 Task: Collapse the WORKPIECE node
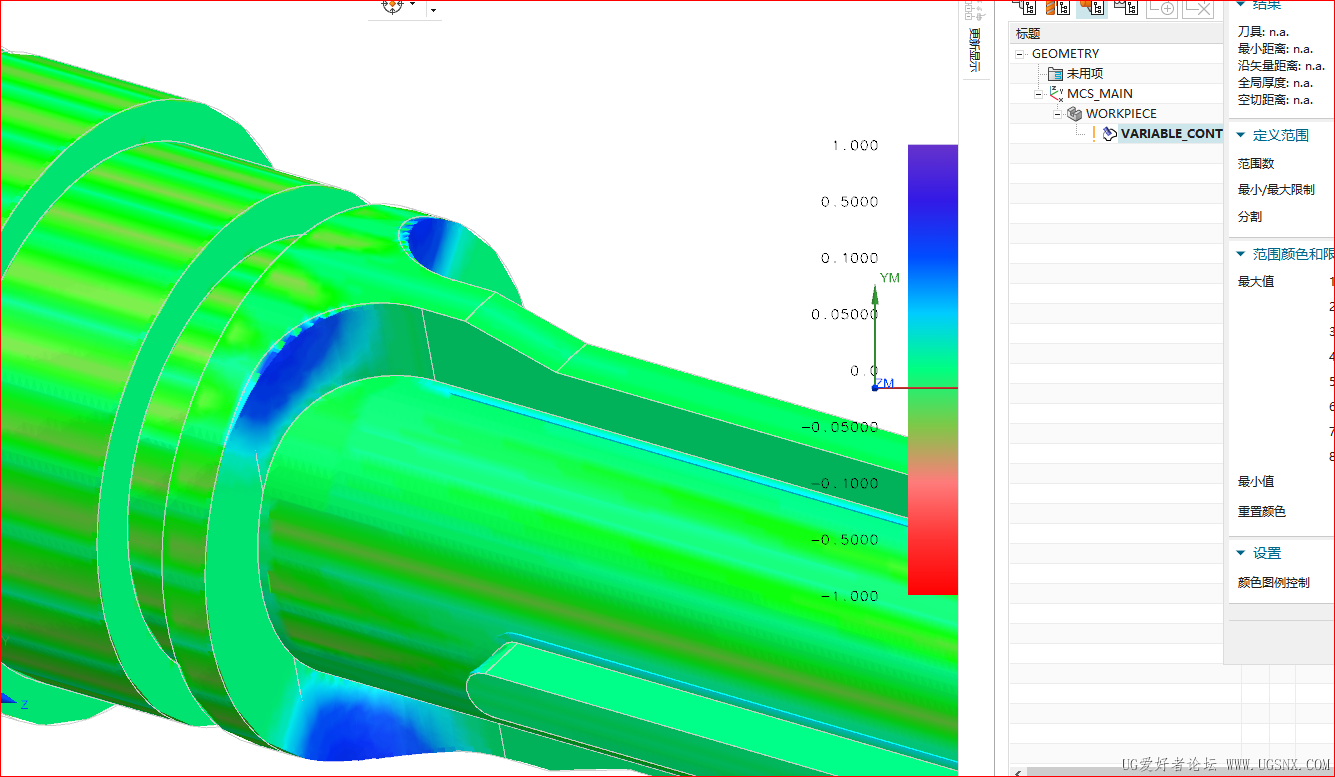coord(1058,114)
